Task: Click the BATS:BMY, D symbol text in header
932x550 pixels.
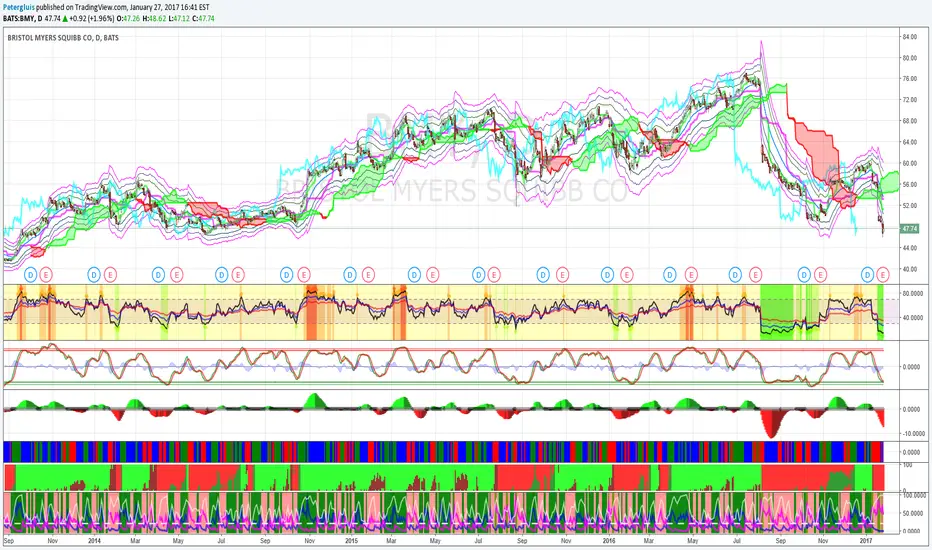Action: (23, 18)
